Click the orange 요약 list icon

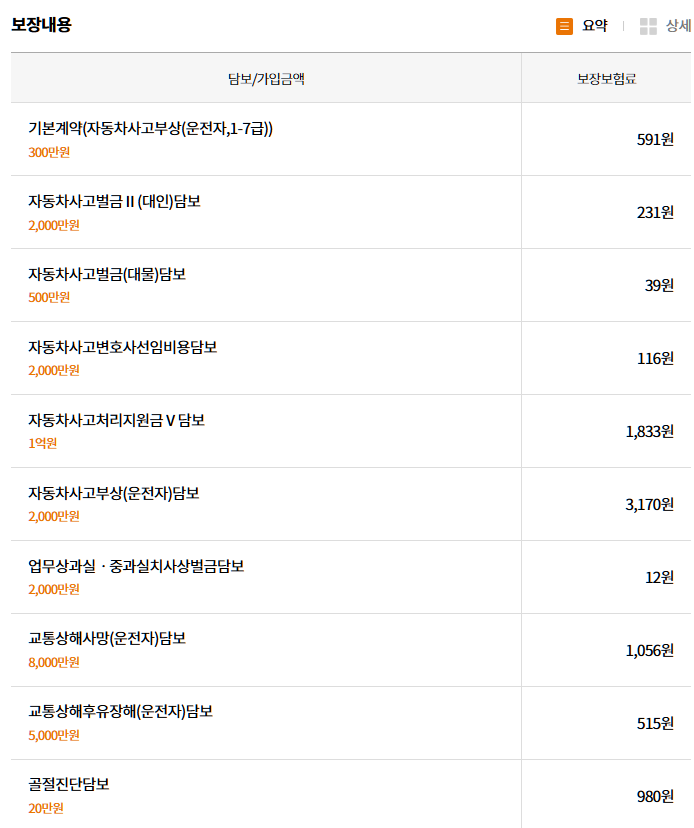tap(564, 26)
